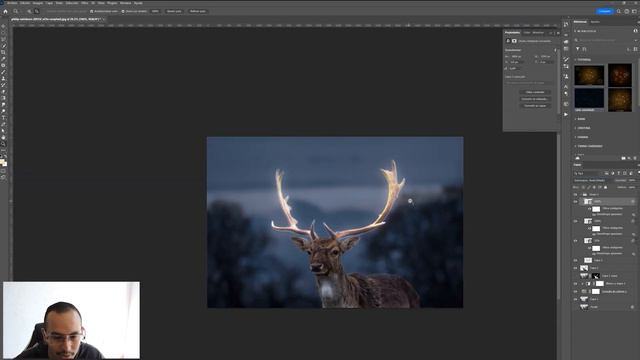Open the Archivo menu
The height and width of the screenshot is (360, 640).
click(12, 3)
